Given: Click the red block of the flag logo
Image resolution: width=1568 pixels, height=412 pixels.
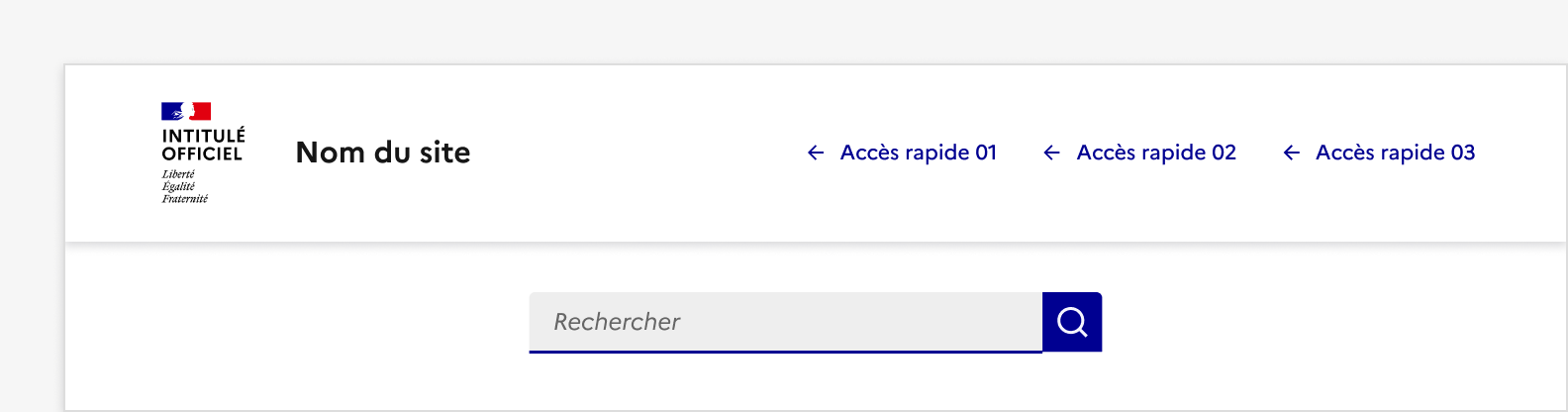Looking at the screenshot, I should (x=202, y=111).
